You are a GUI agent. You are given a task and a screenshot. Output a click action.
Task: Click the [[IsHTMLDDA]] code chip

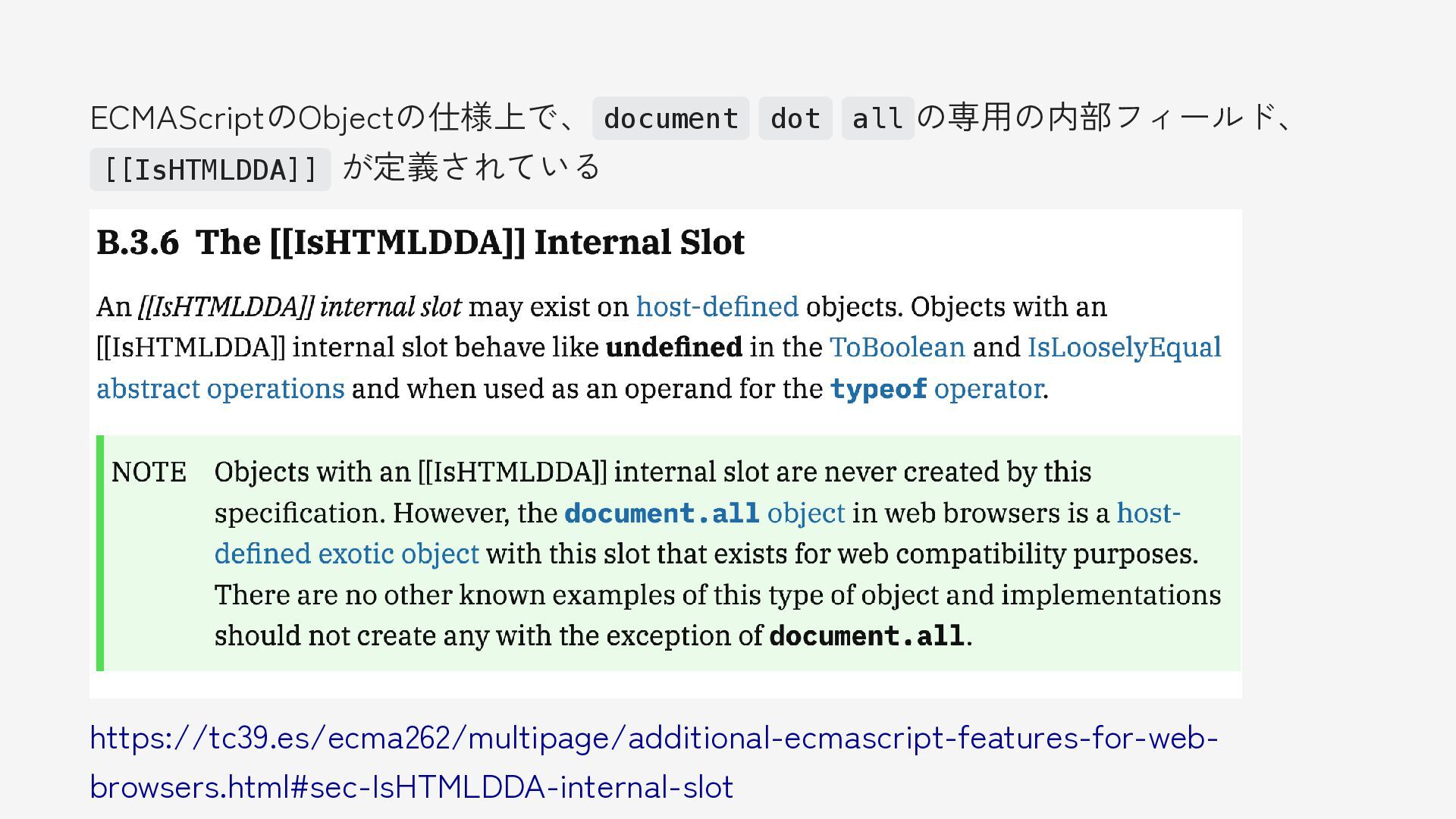click(x=210, y=170)
